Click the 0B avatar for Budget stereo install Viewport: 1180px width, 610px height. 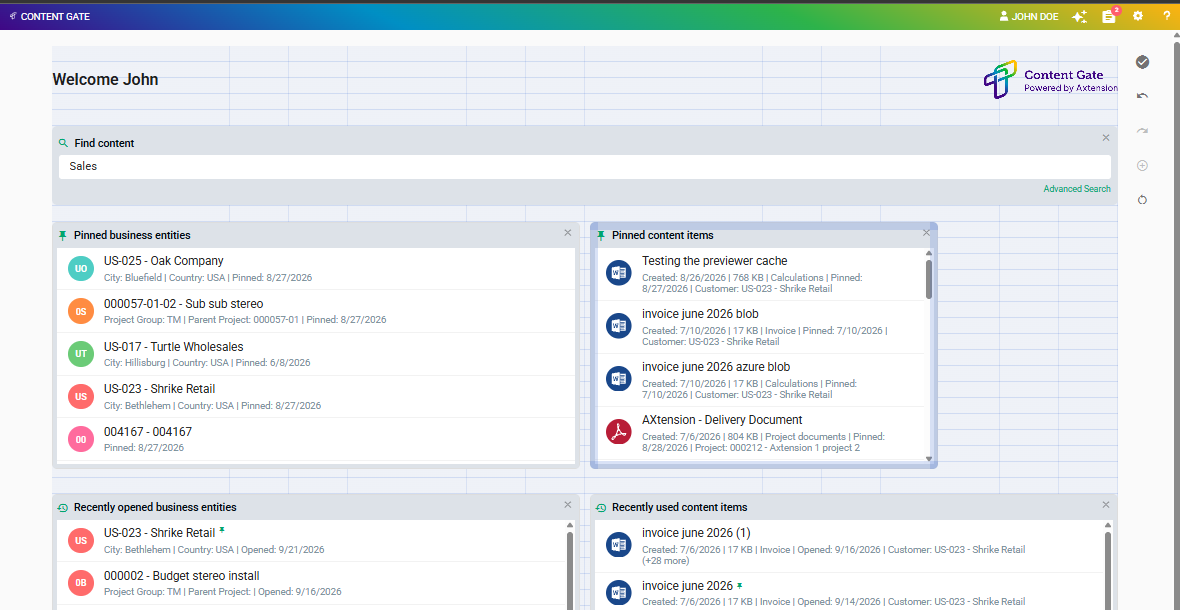81,583
